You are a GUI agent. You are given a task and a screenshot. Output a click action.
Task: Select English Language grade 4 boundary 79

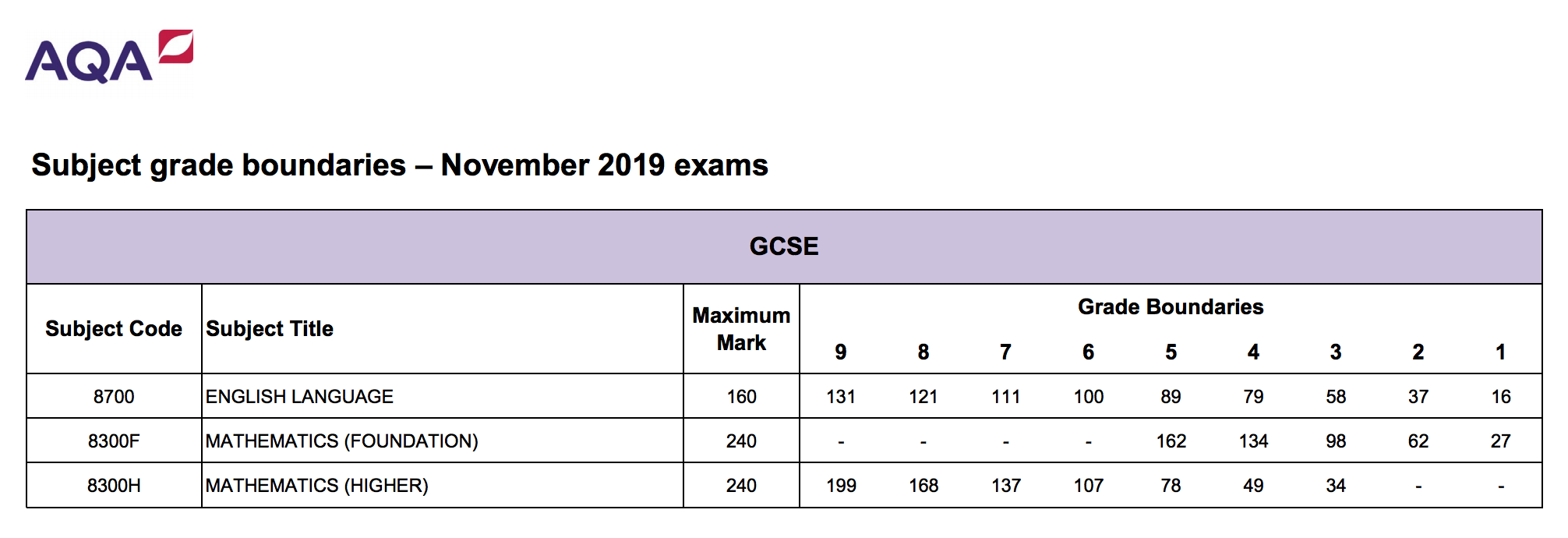point(1253,397)
